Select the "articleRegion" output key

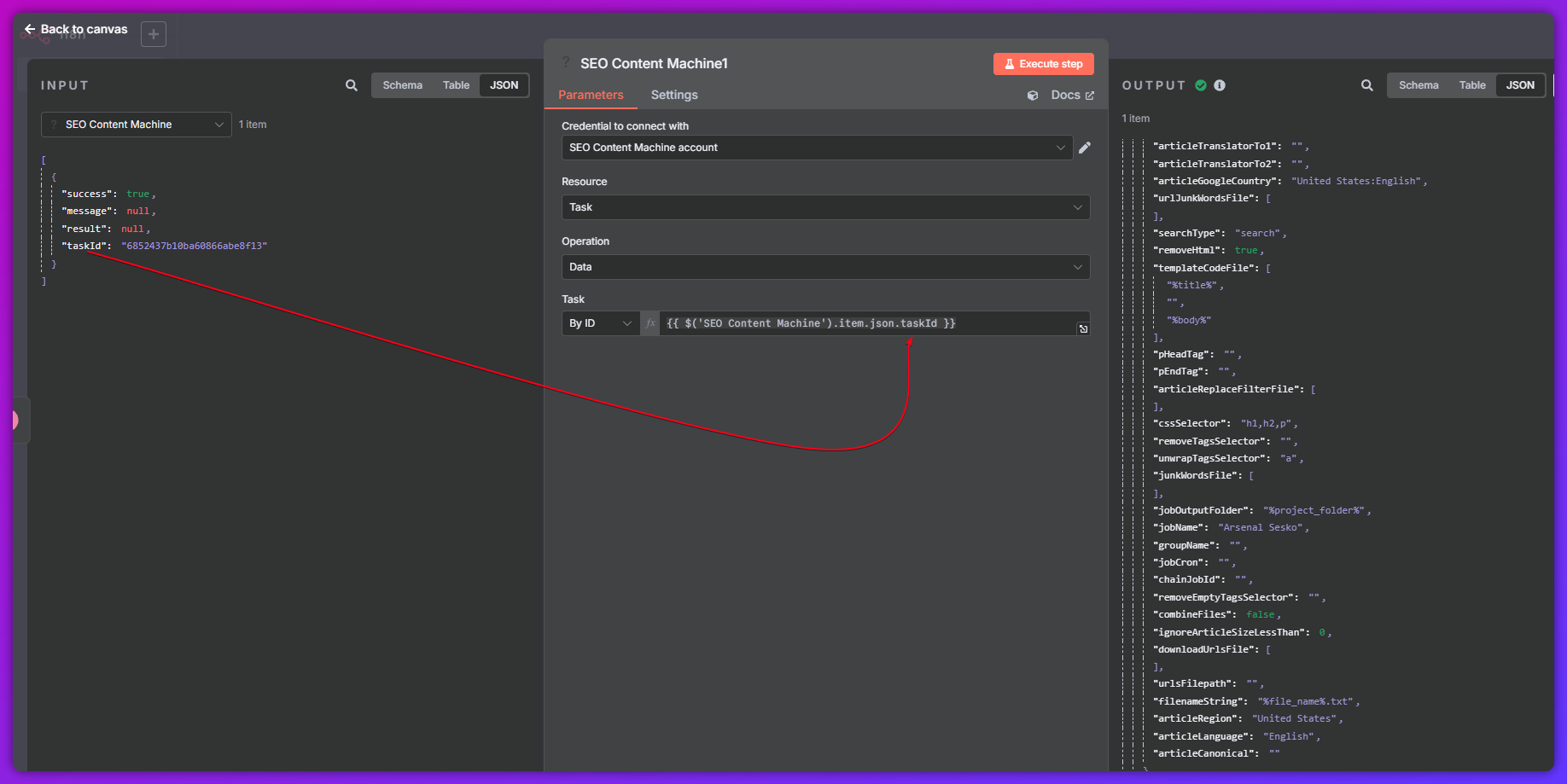click(1197, 718)
